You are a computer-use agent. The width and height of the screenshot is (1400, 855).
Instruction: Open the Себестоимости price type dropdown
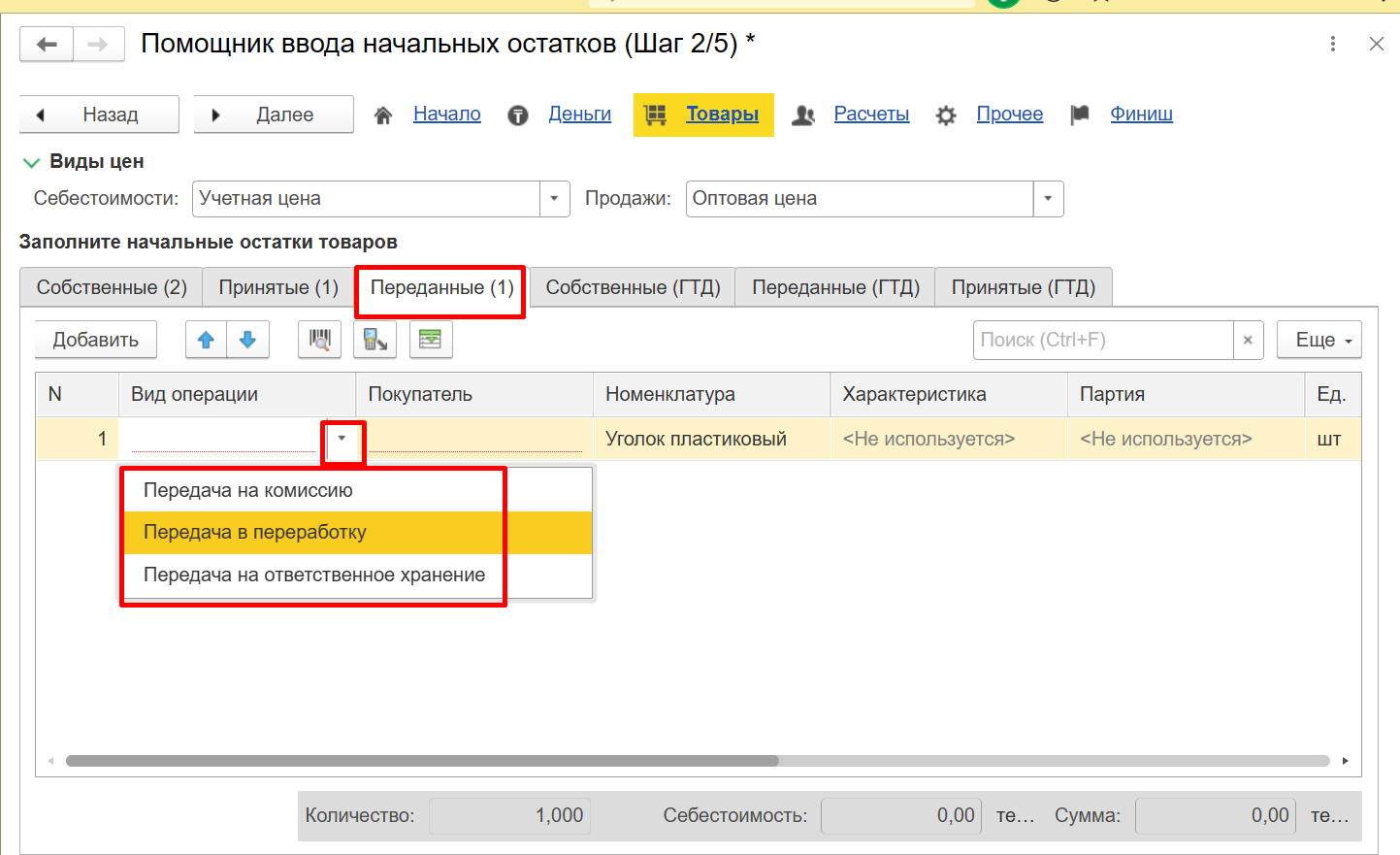pyautogui.click(x=554, y=199)
